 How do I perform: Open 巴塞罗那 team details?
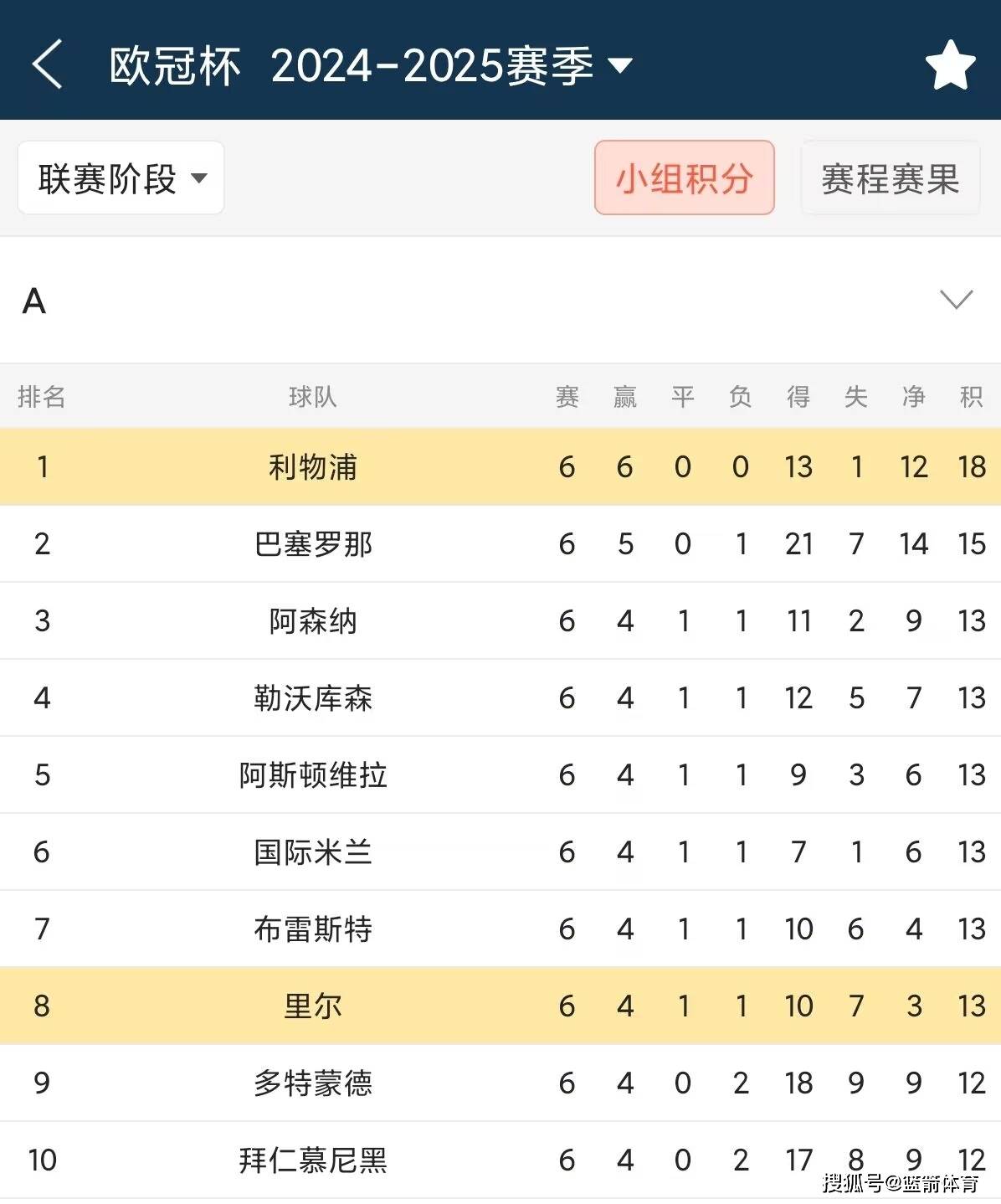coord(312,544)
